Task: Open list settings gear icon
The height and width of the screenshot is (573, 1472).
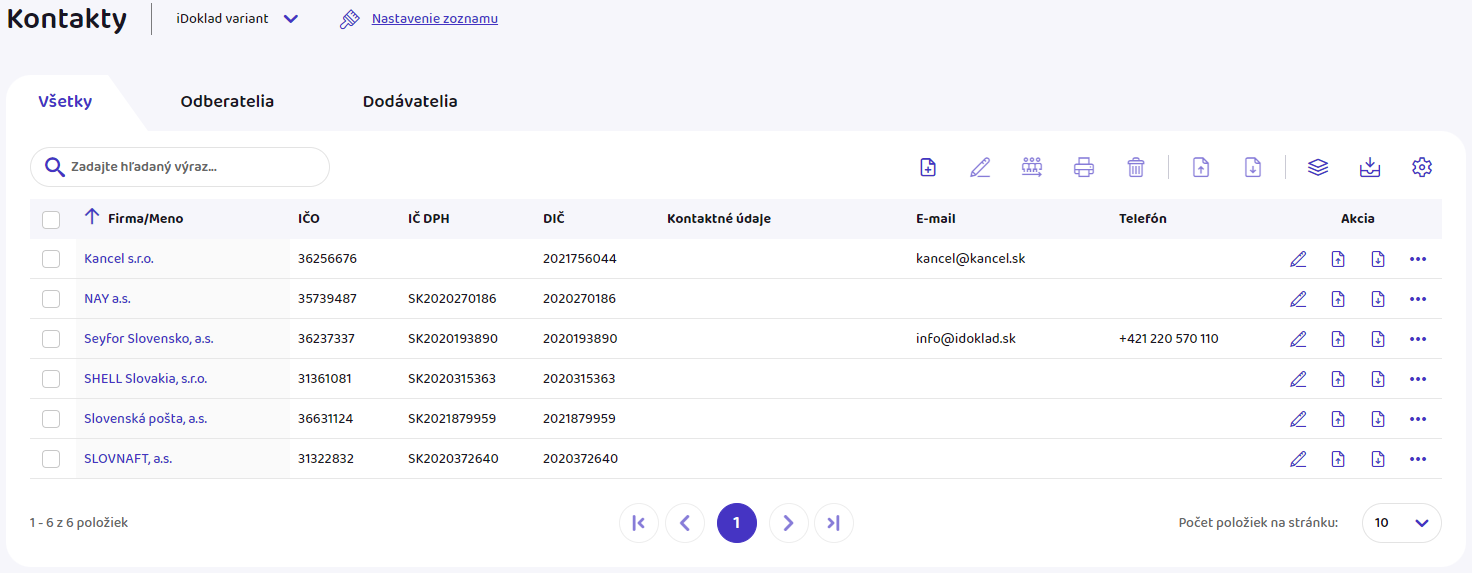Action: coord(1422,168)
